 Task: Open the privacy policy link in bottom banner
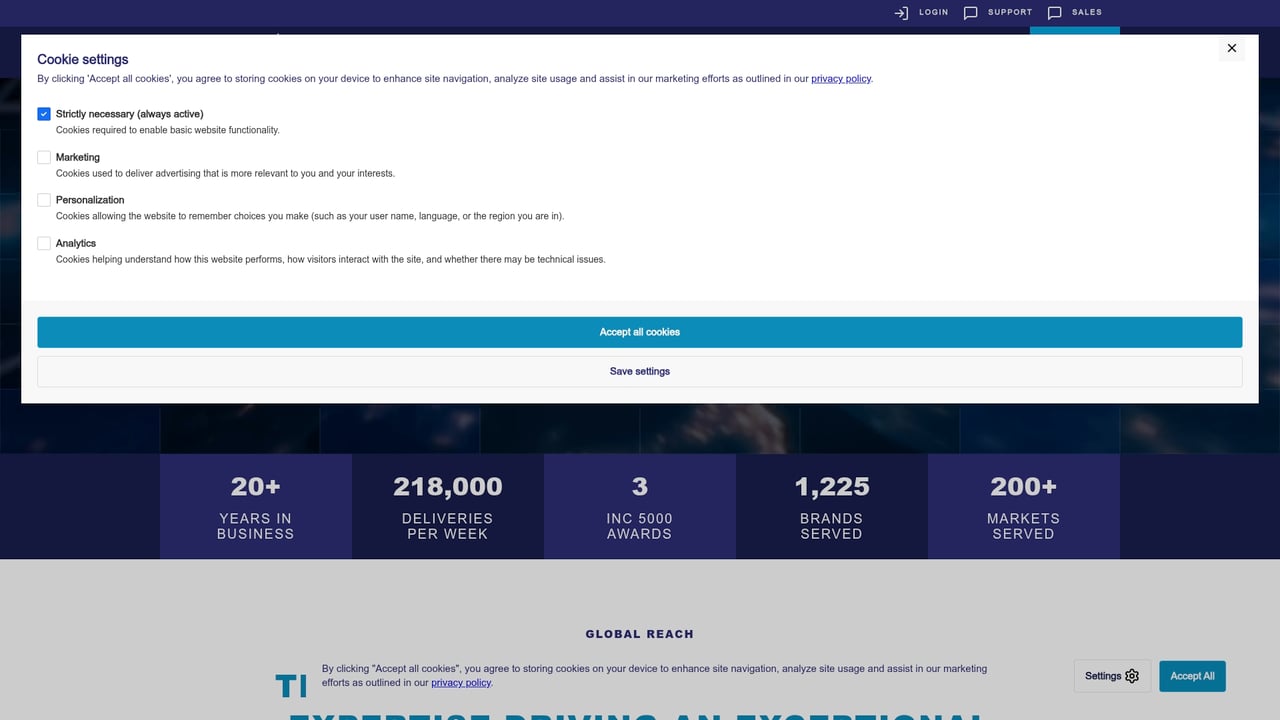(x=460, y=683)
